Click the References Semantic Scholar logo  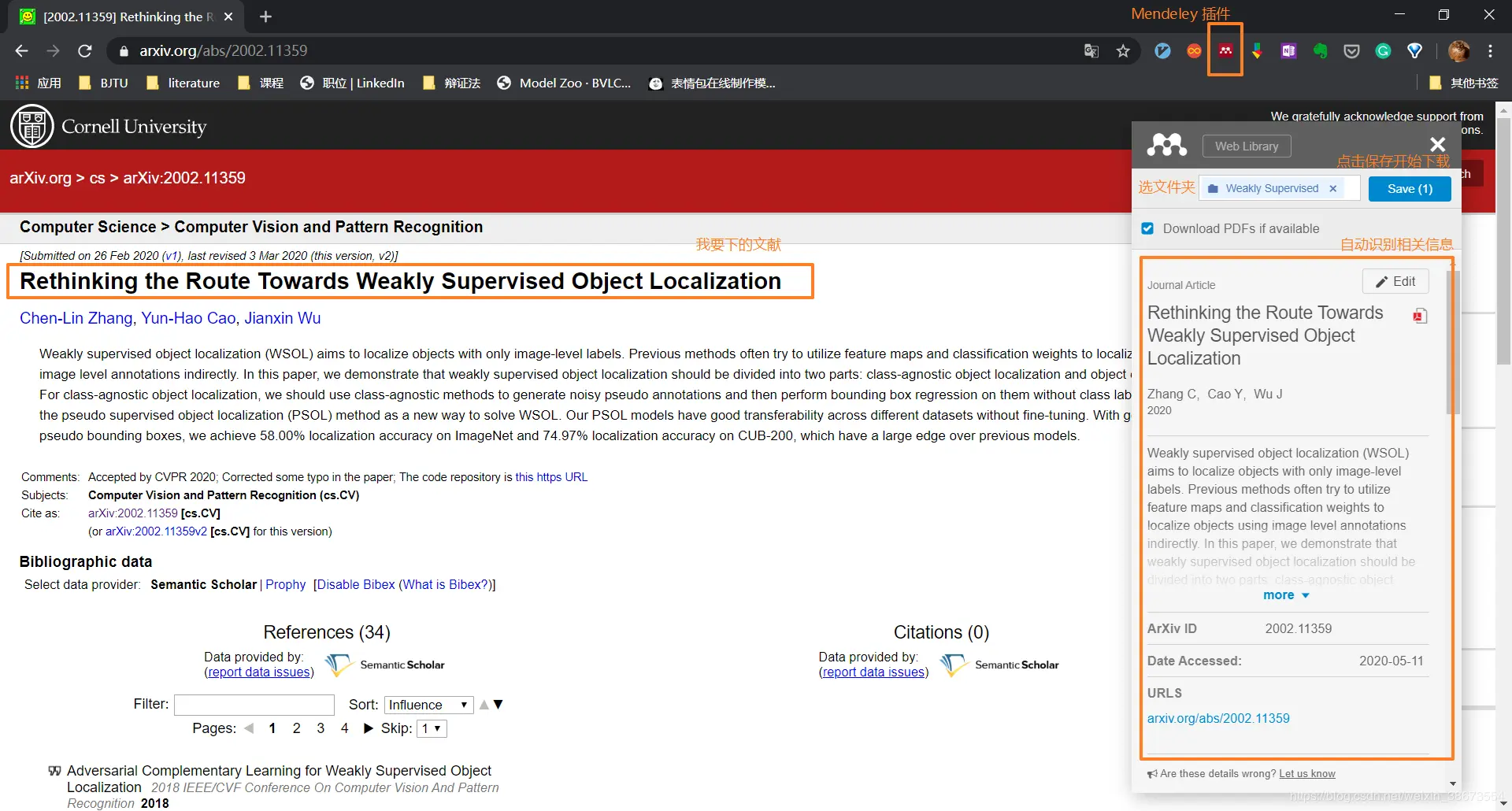385,665
